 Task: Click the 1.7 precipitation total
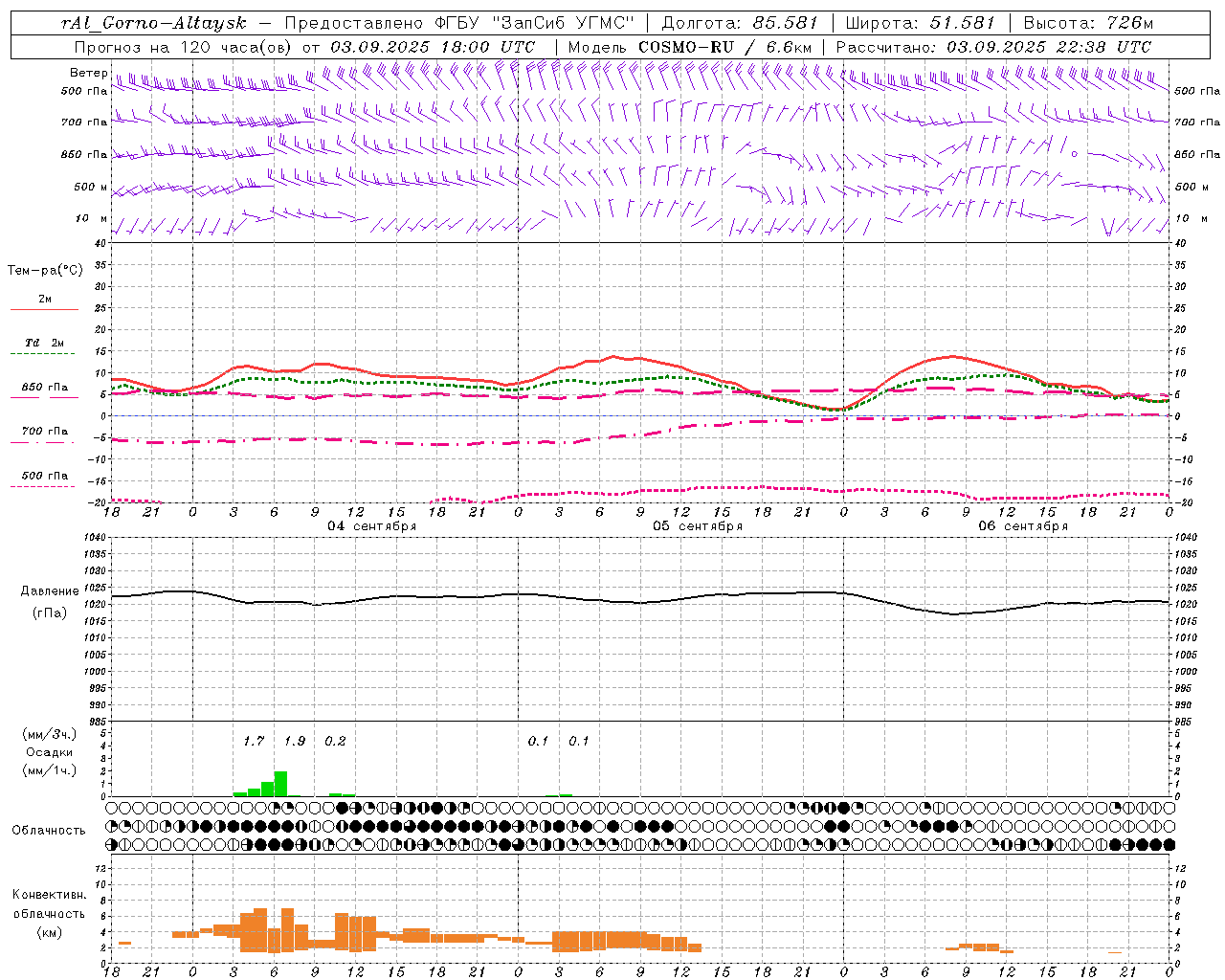(x=254, y=742)
